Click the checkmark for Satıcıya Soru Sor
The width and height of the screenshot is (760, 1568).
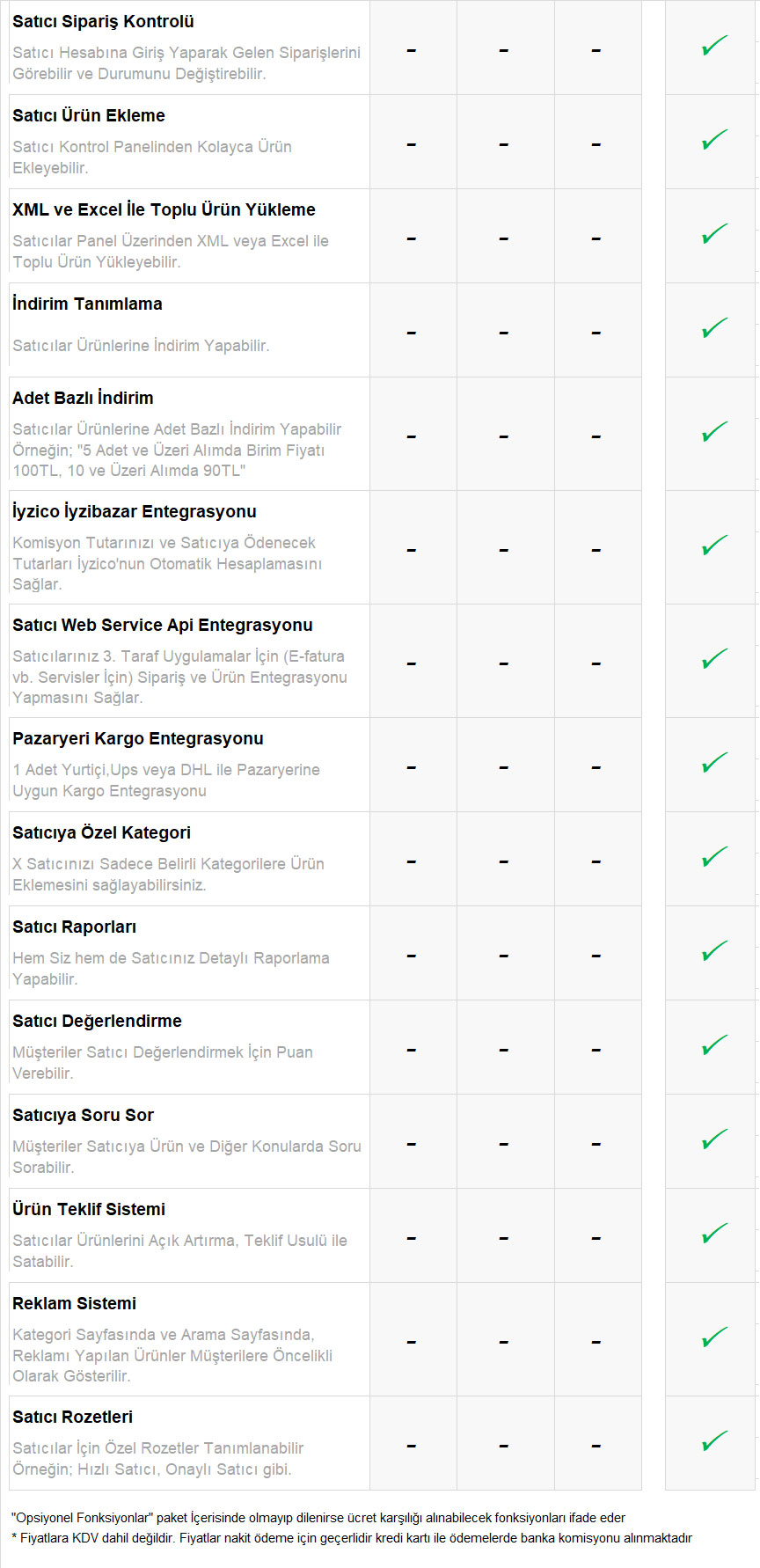point(714,1139)
